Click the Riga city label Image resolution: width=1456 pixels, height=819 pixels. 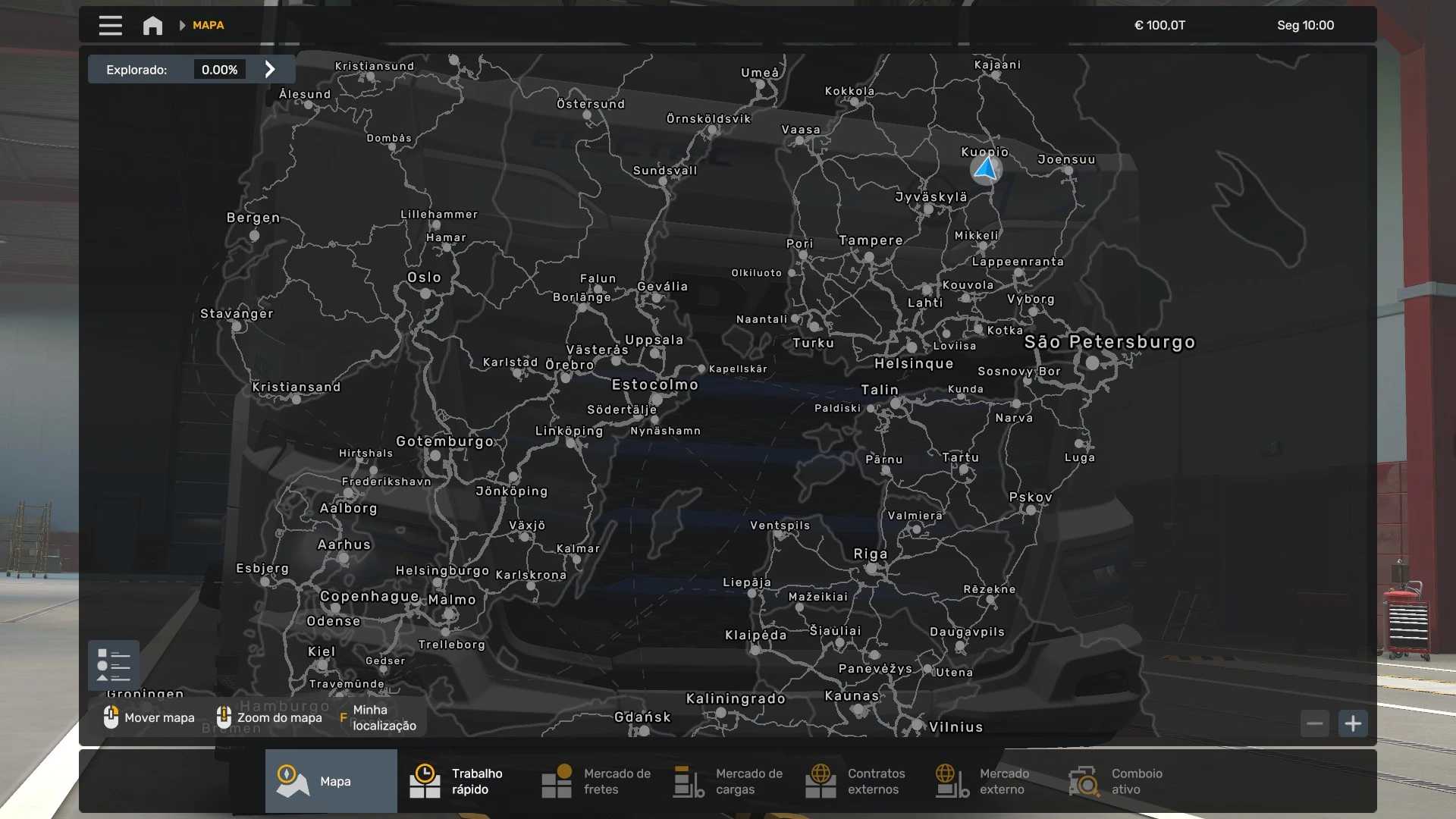(x=871, y=554)
